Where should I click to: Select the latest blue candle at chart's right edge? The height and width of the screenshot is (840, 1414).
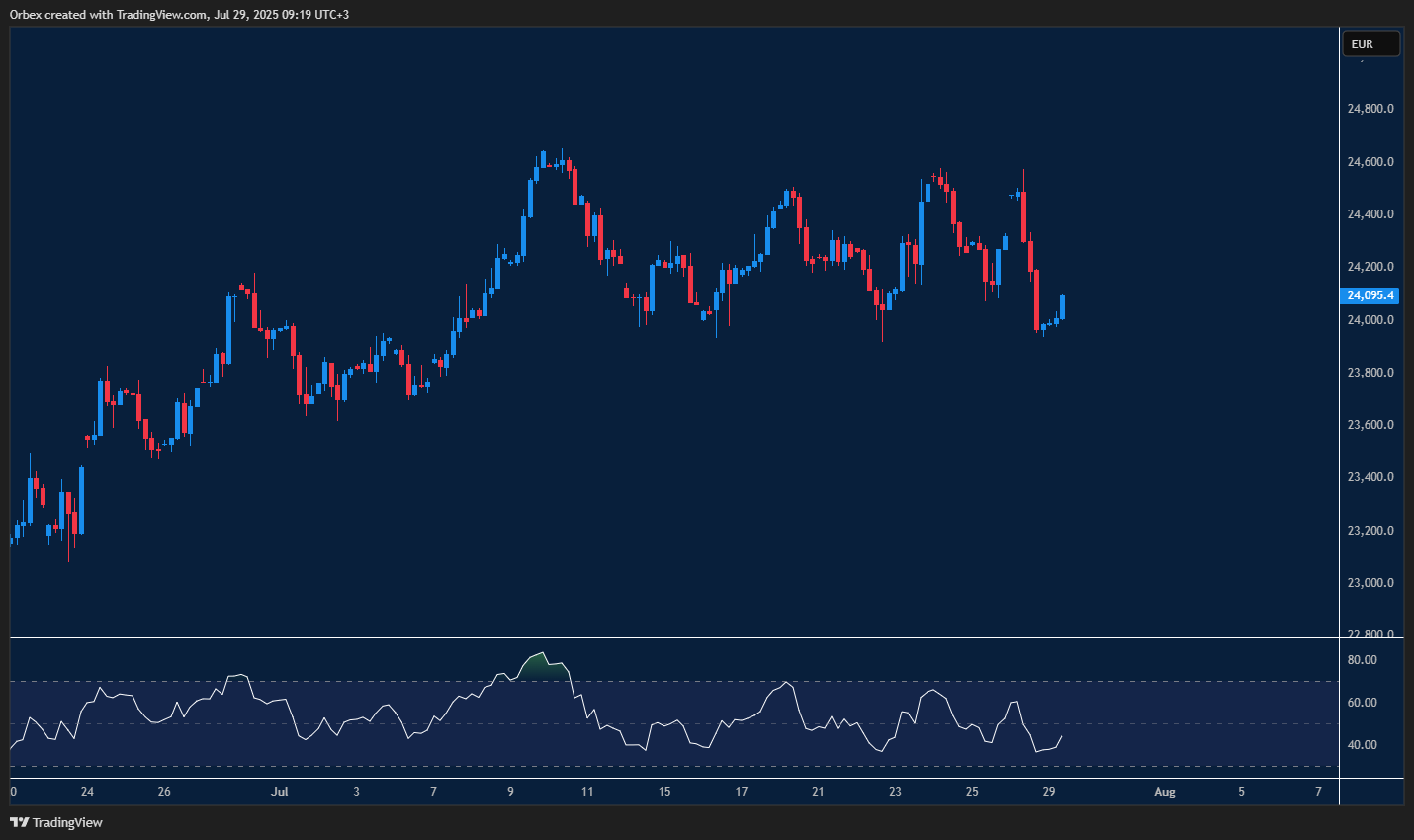point(1063,306)
